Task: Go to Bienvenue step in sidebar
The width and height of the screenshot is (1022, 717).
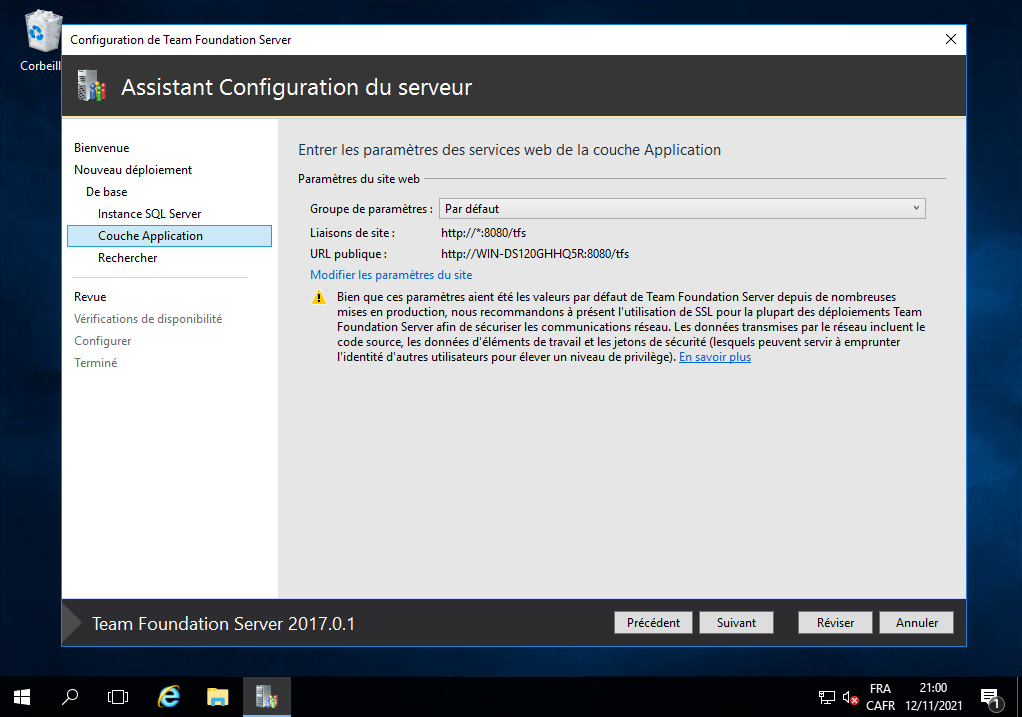Action: [x=101, y=148]
